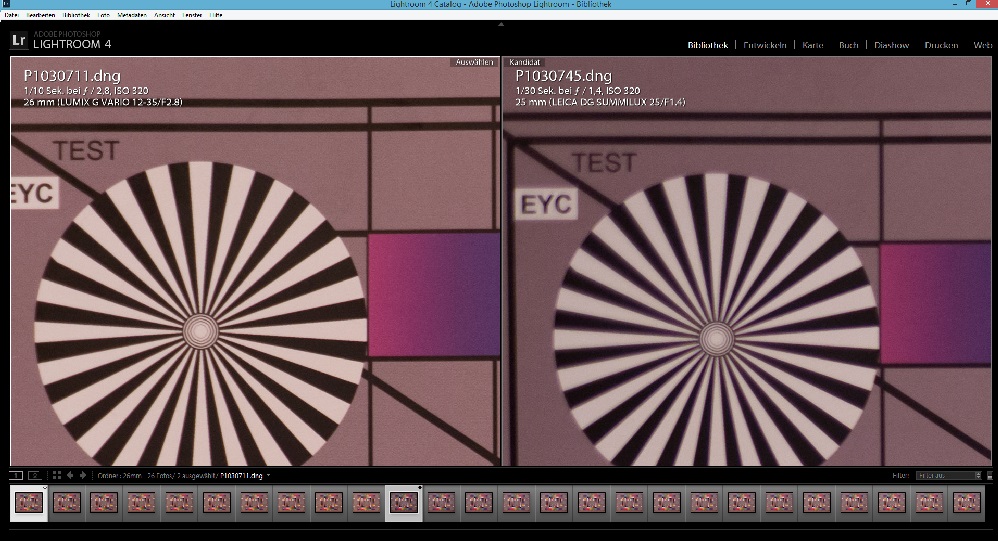
Task: Show grid view from the filmstrip bar
Action: (x=57, y=475)
